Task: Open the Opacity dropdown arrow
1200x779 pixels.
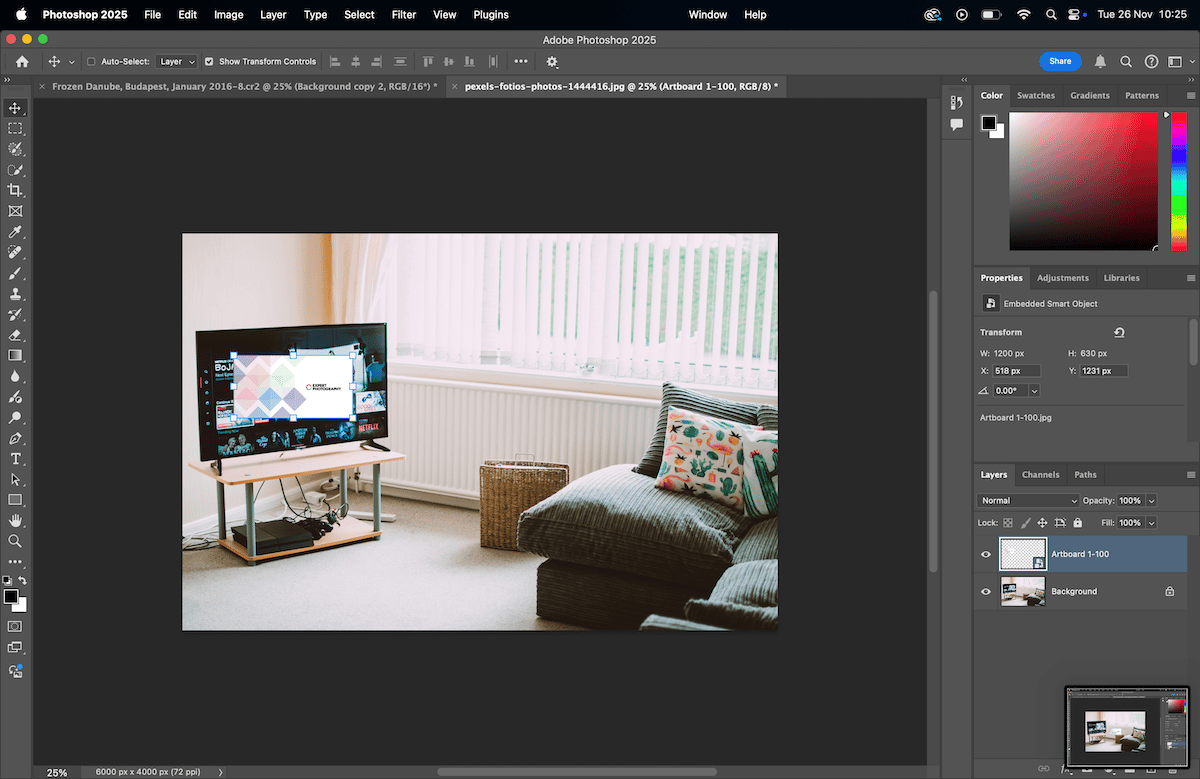Action: 1152,500
